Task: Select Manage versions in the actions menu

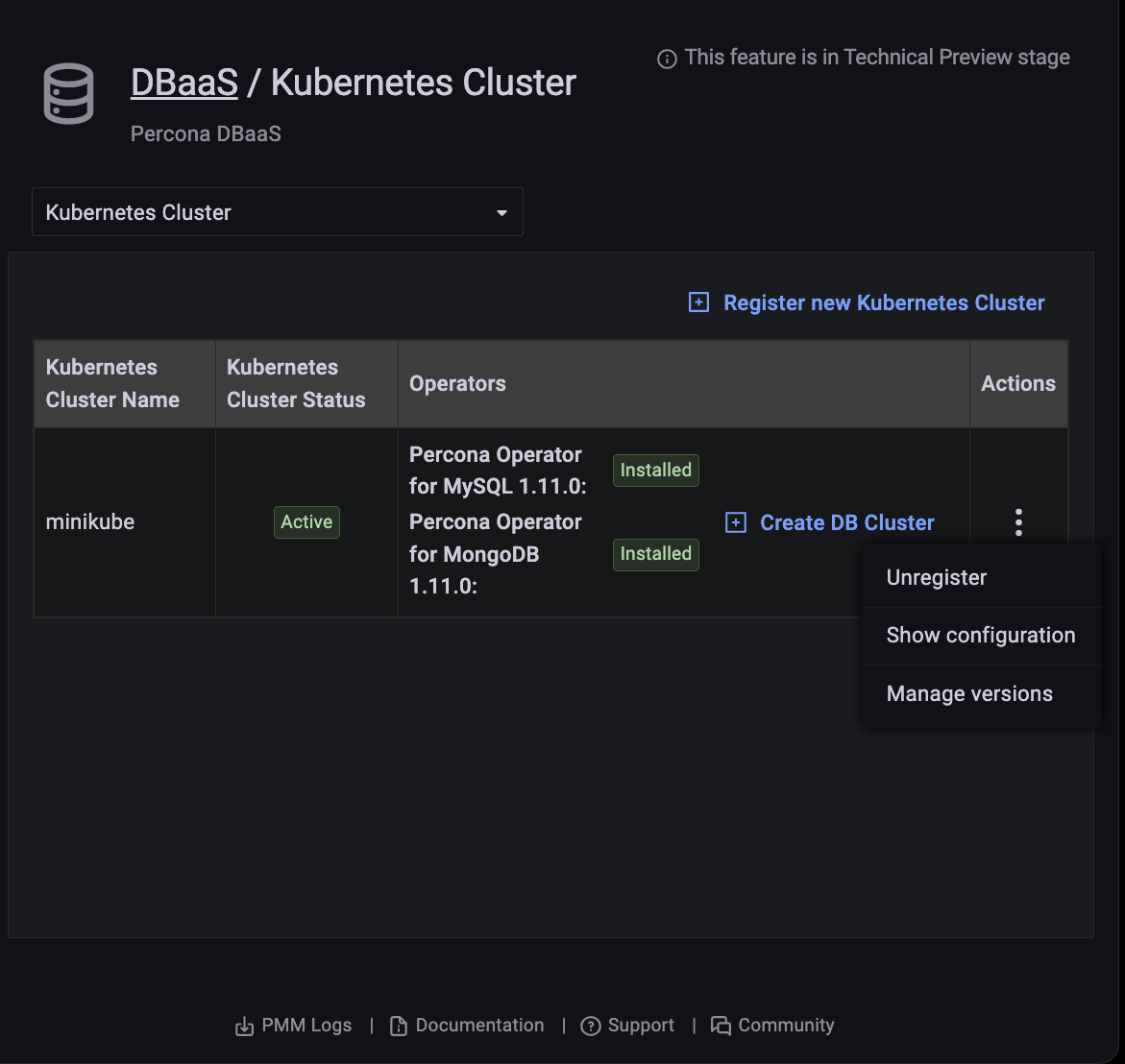Action: coord(969,694)
